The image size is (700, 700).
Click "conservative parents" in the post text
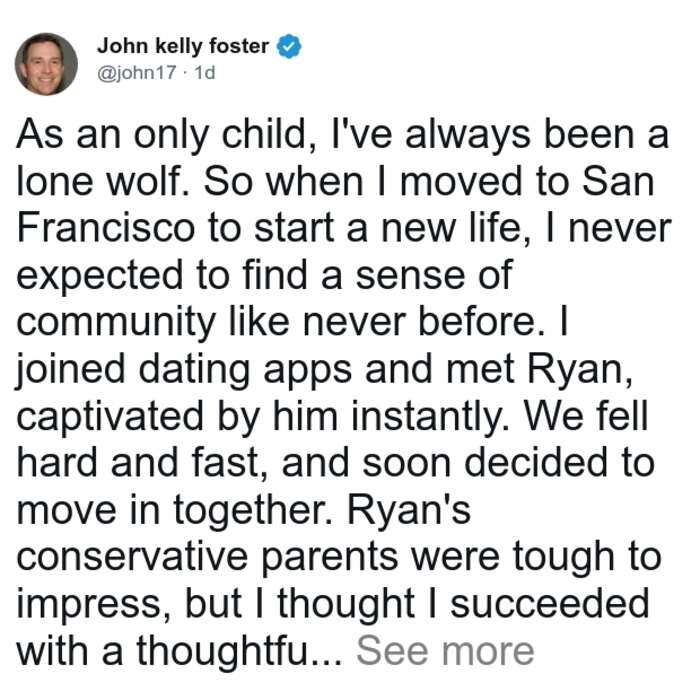[208, 558]
